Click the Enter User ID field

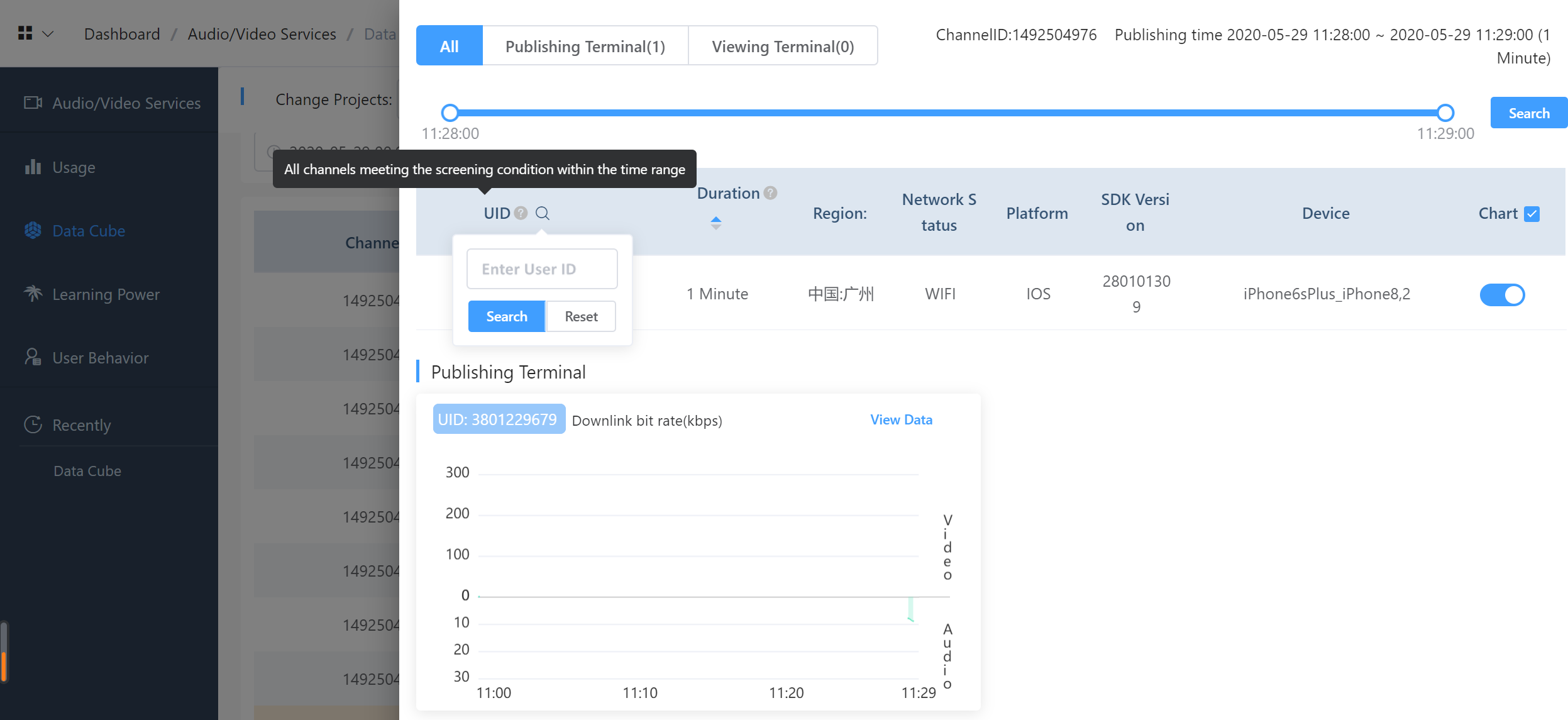tap(541, 269)
